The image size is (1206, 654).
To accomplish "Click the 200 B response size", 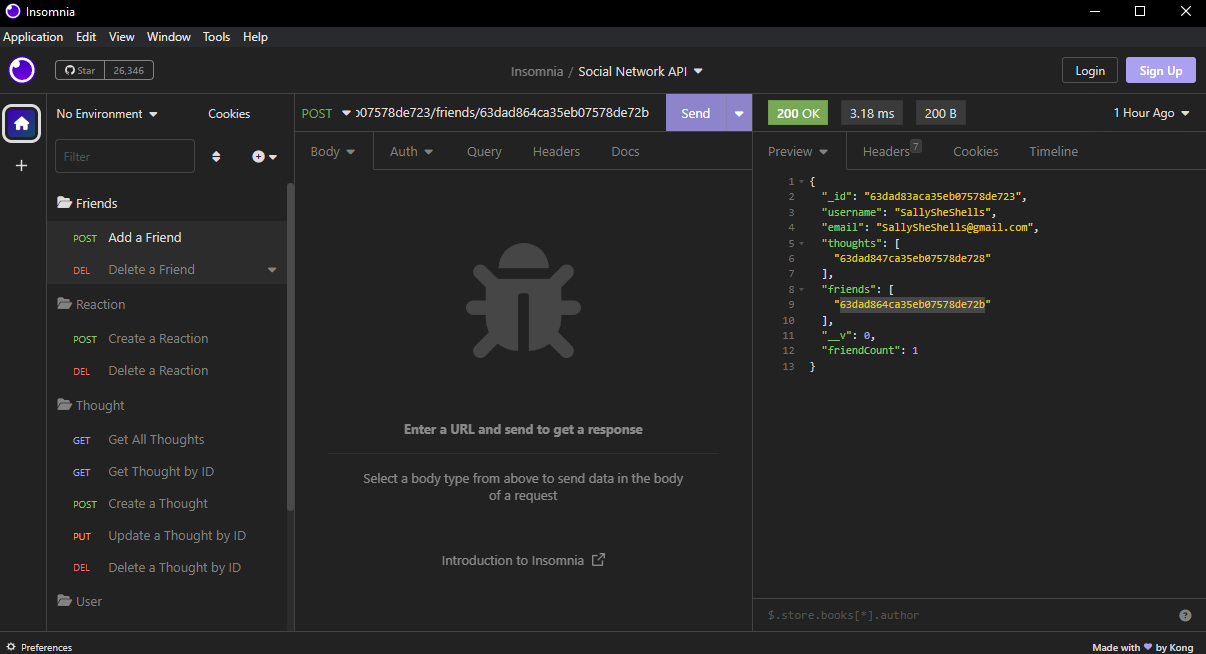I will (941, 113).
